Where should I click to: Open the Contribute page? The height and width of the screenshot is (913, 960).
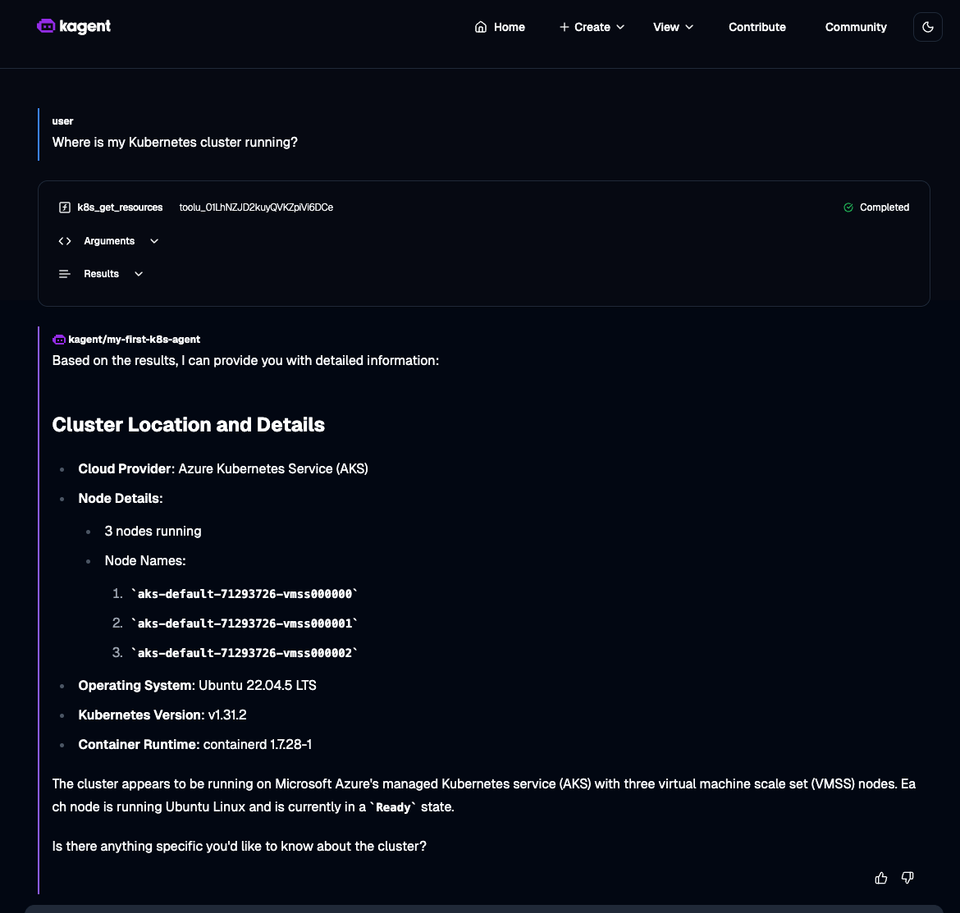757,27
